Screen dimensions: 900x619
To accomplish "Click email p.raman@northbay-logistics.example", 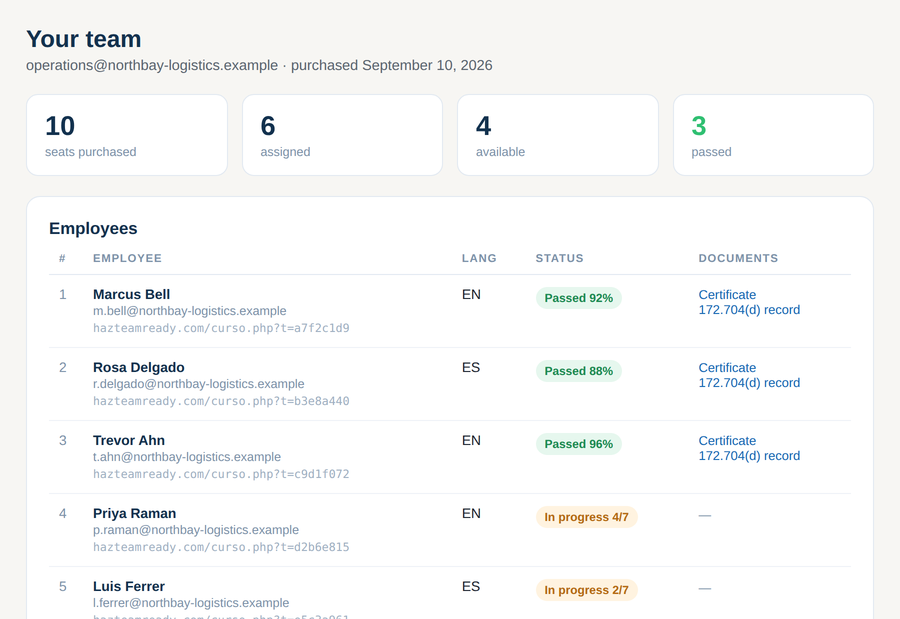I will click(x=196, y=530).
